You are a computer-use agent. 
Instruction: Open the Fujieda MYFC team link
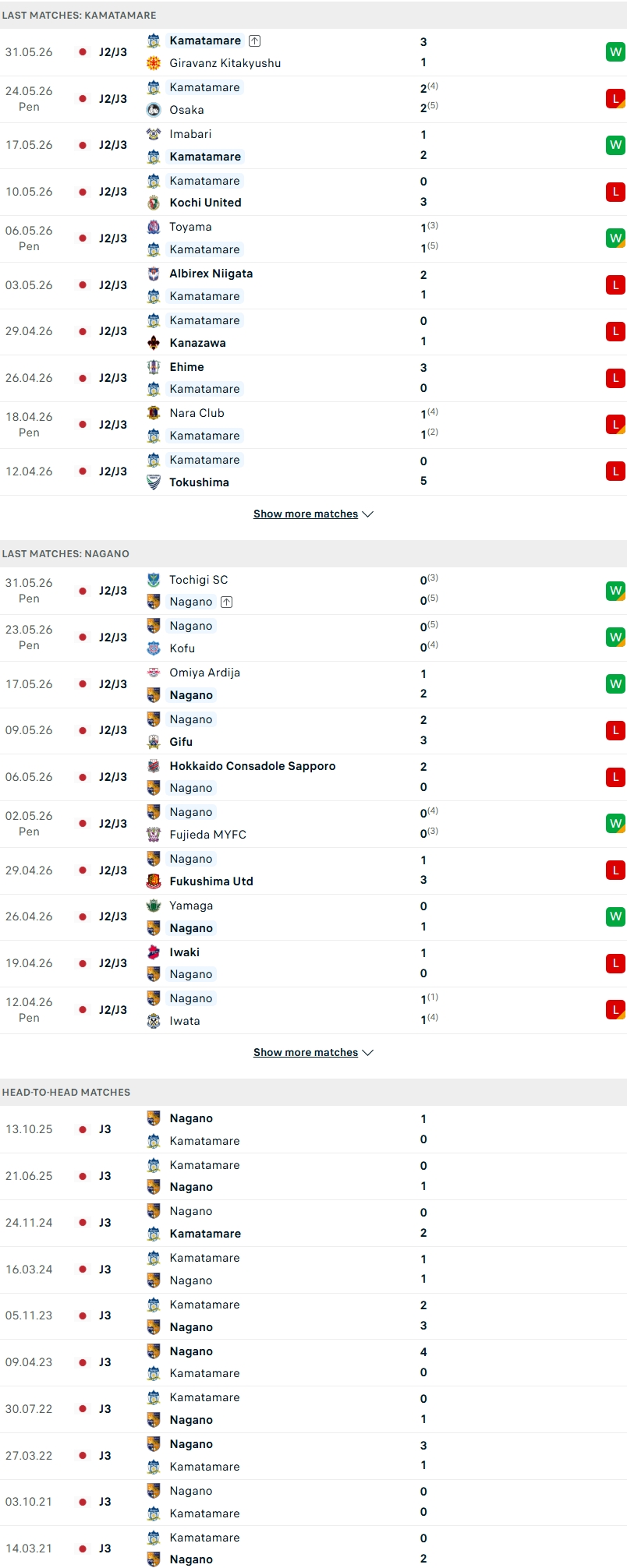[x=207, y=835]
